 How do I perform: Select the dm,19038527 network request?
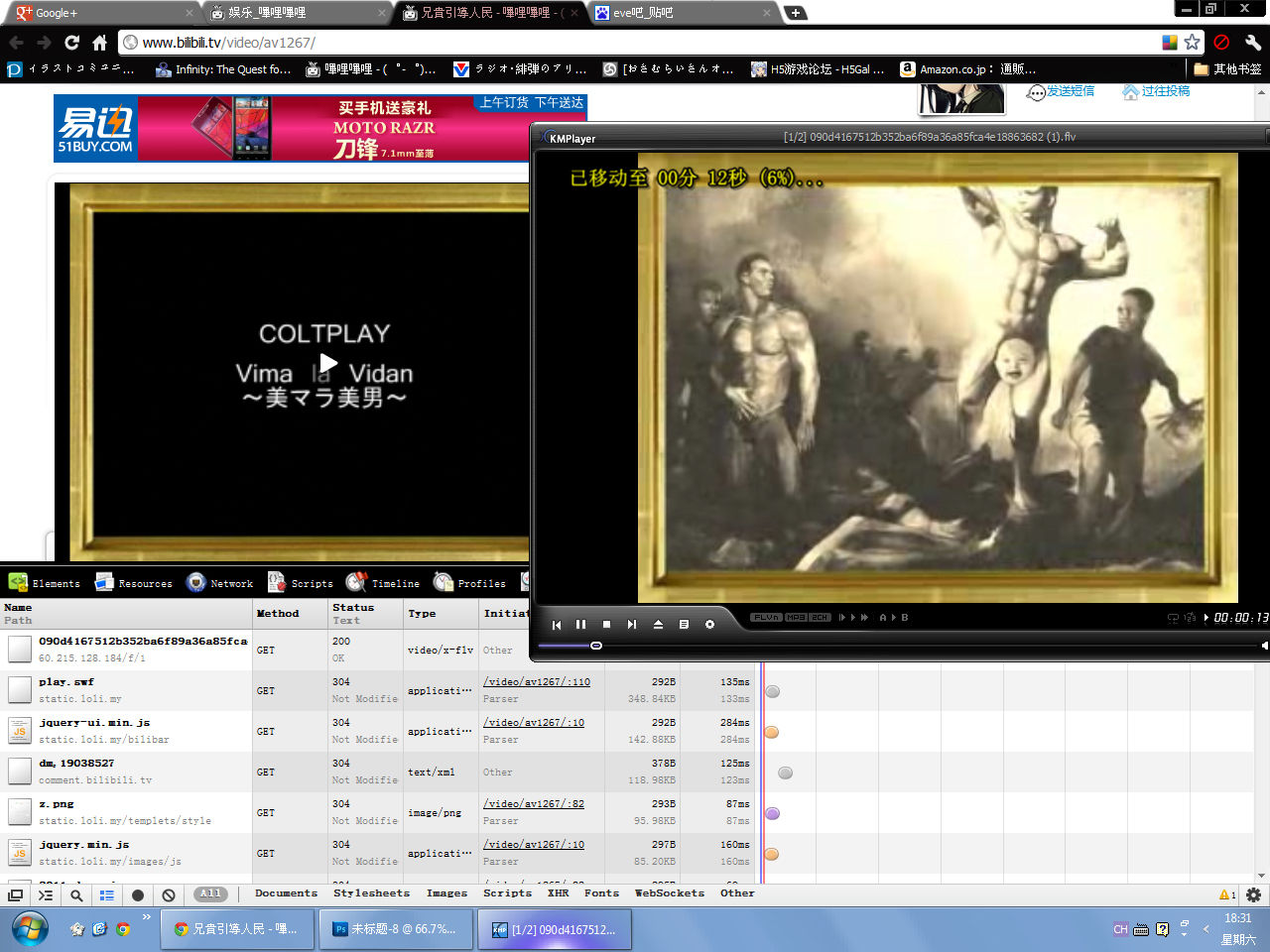tap(126, 772)
